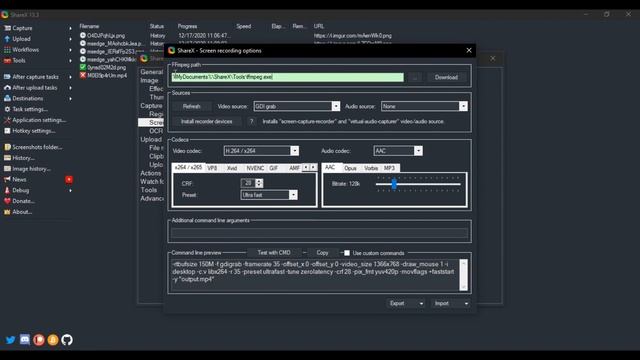Expand Debug submenu arrow in sidebar
Screen dimensions: 640x360
[70, 191]
